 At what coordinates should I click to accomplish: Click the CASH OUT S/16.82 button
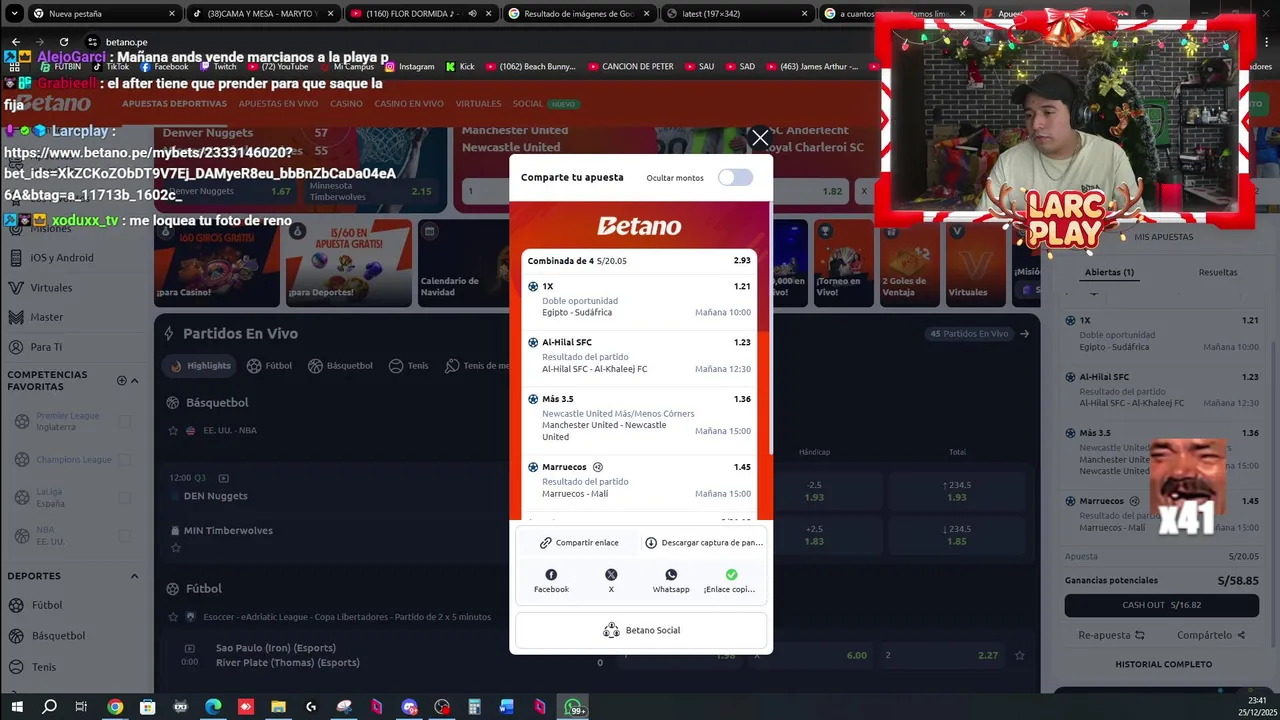[x=1161, y=605]
